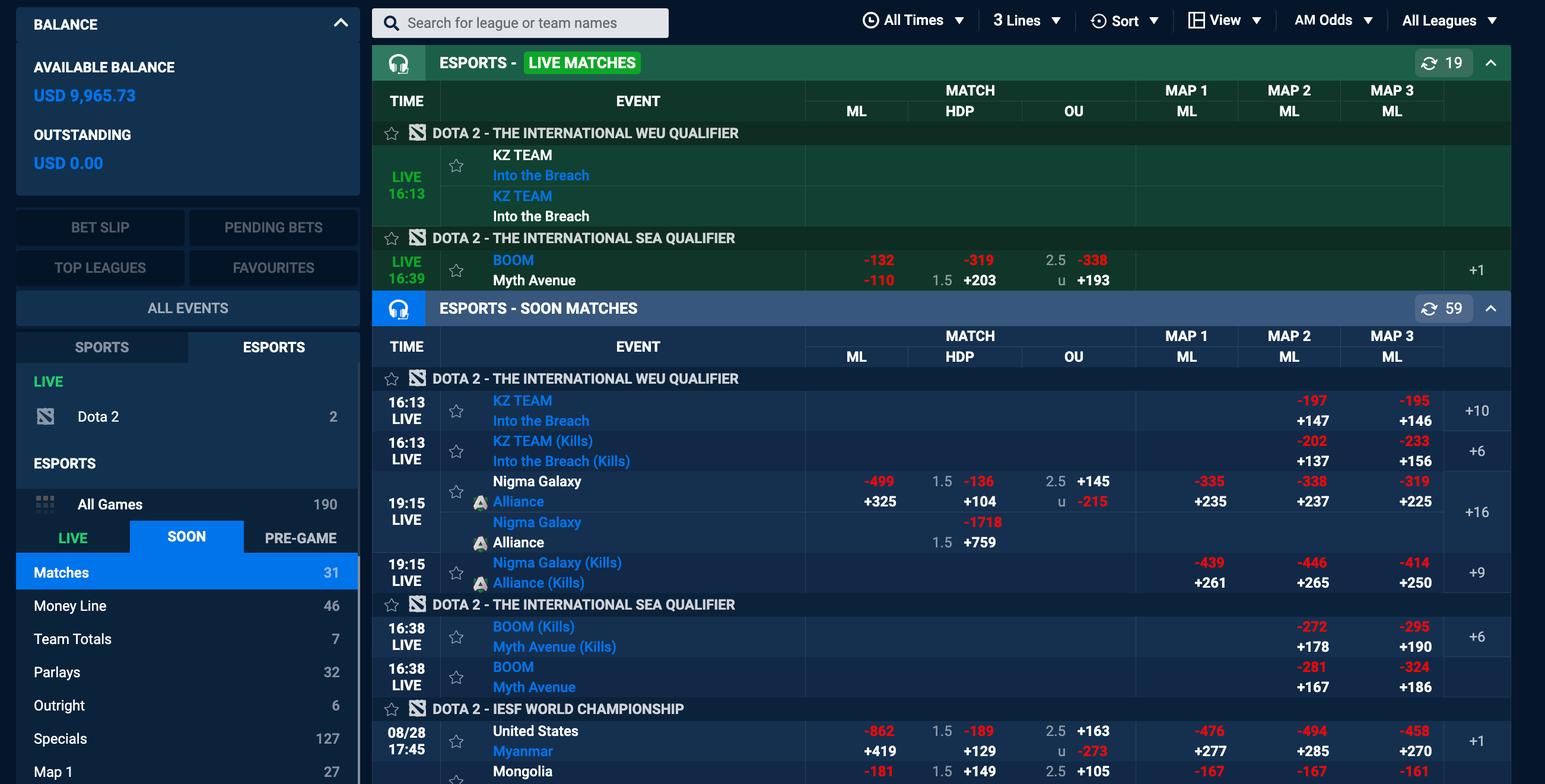1545x784 pixels.
Task: Open Top Leagues
Action: [x=100, y=267]
